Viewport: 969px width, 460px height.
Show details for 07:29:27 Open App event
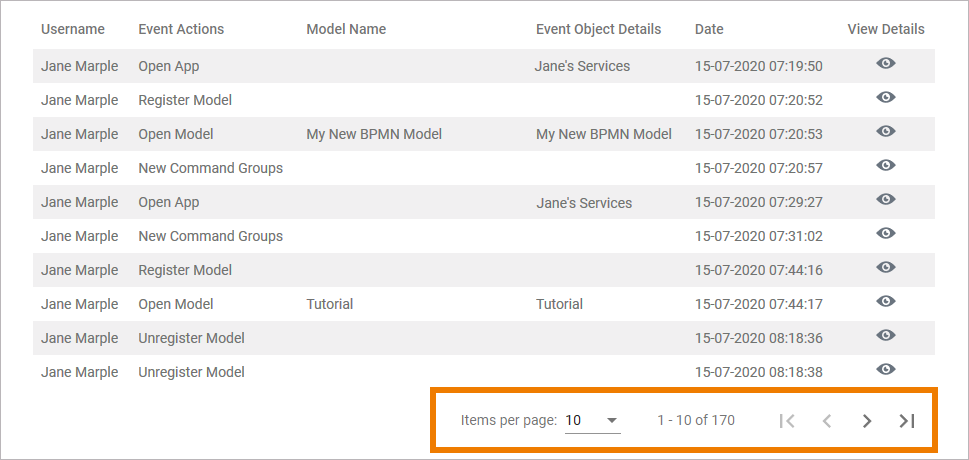click(x=885, y=200)
